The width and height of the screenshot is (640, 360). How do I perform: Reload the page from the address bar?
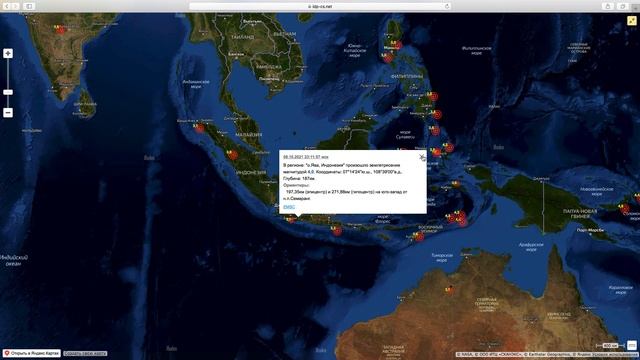click(447, 6)
